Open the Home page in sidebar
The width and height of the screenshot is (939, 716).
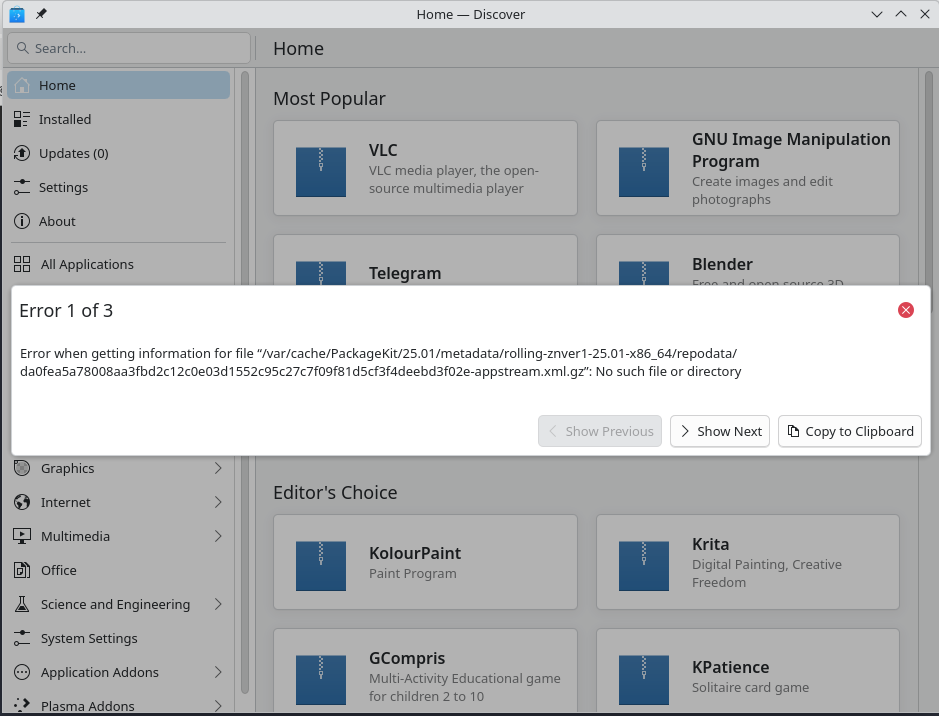tap(119, 86)
